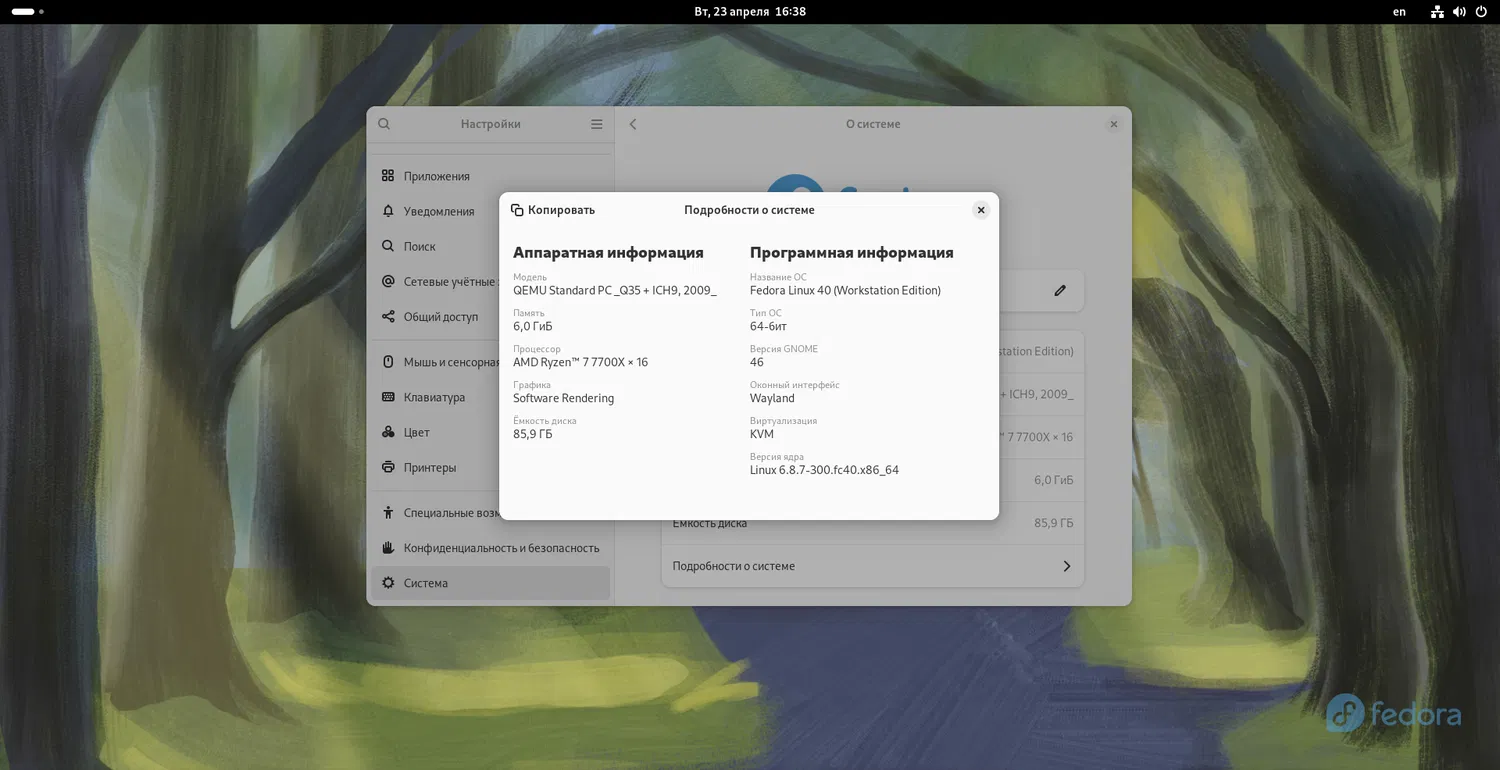Click 85,9 ГБ in the О системе window
1500x770 pixels.
pyautogui.click(x=1054, y=523)
